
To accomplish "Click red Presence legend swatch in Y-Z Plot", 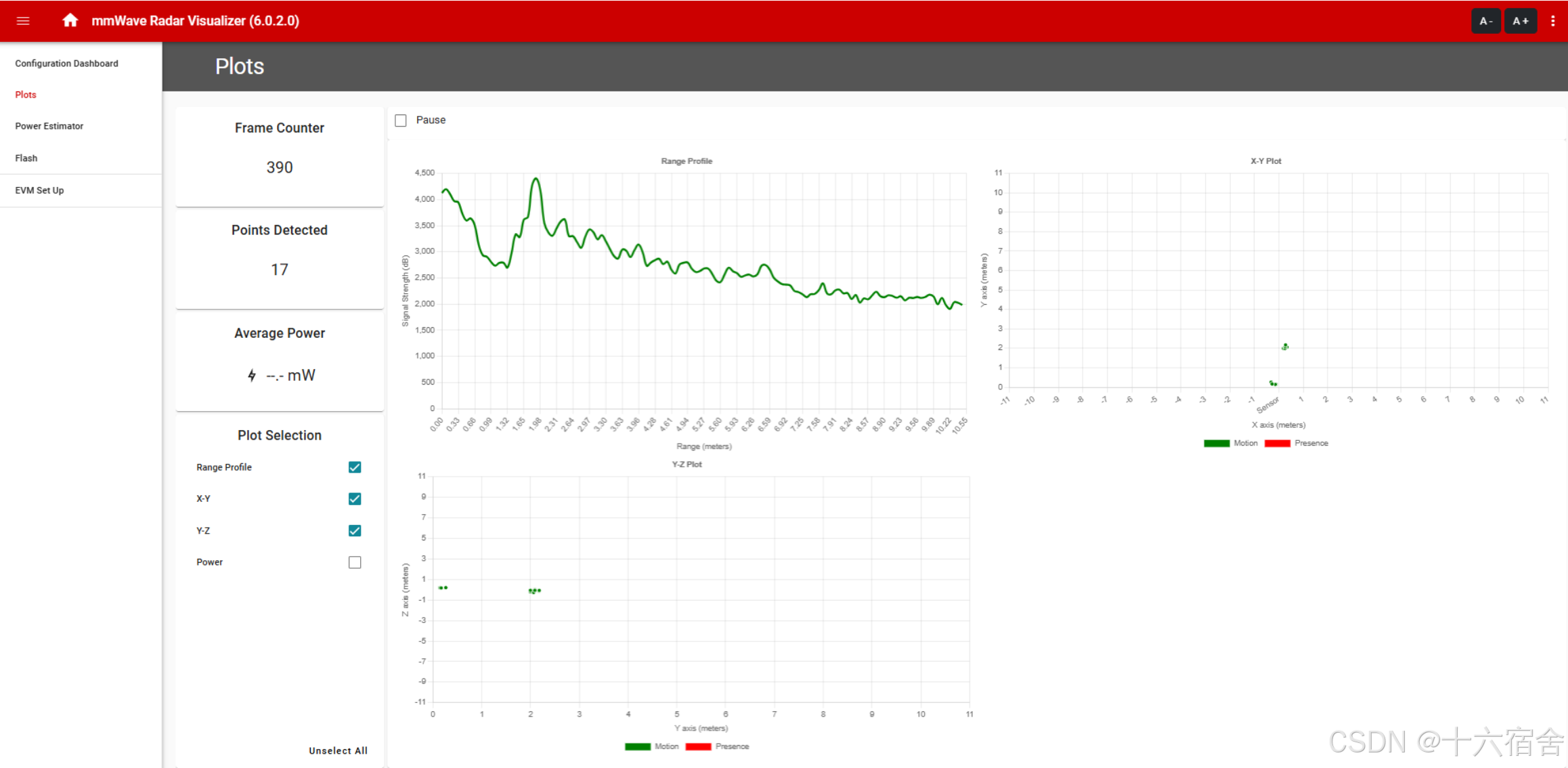I will (x=698, y=746).
